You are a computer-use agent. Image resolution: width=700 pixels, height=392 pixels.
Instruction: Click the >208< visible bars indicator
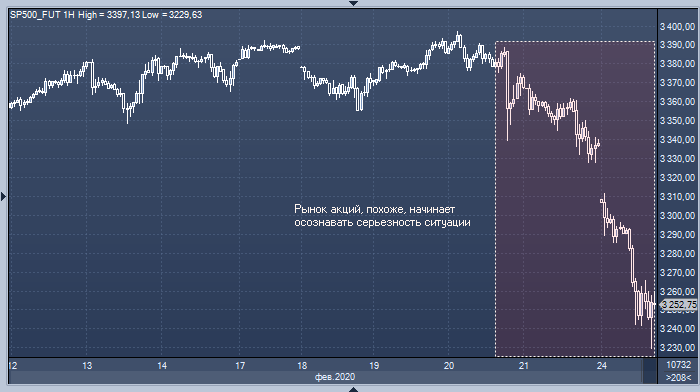tap(679, 378)
